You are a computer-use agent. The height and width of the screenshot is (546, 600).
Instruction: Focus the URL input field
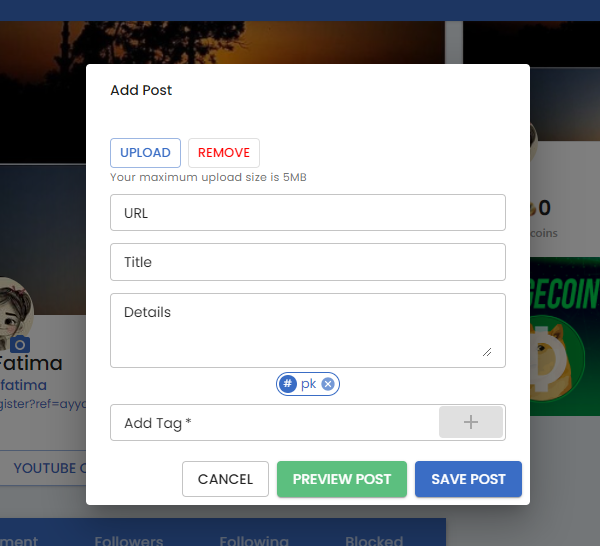pyautogui.click(x=308, y=212)
